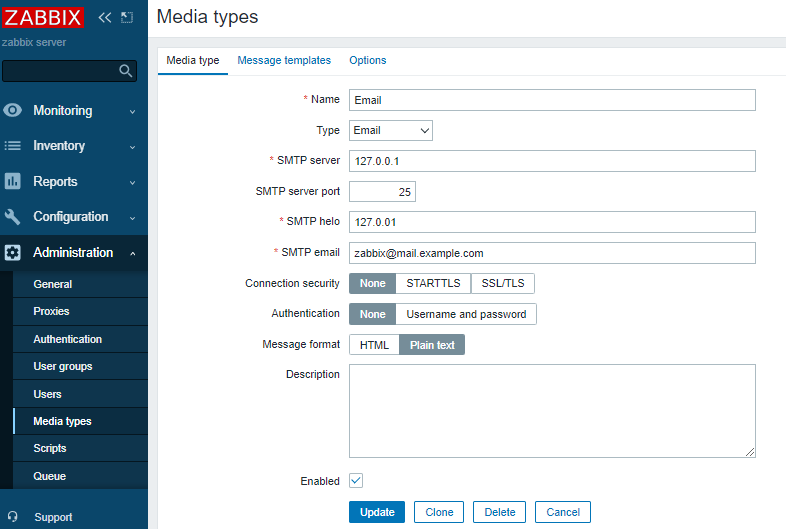This screenshot has height=529, width=786.
Task: Click the SMTP server input field
Action: tap(552, 161)
